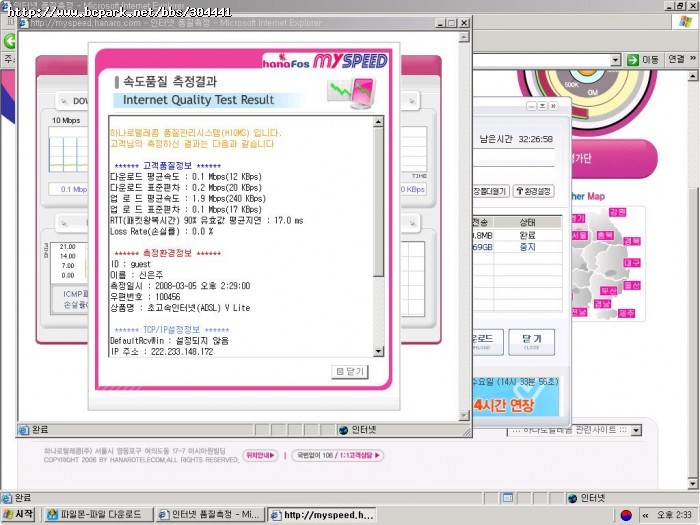Click the IP 주소 222.233.148.172 line
700x525 pixels.
tap(162, 351)
